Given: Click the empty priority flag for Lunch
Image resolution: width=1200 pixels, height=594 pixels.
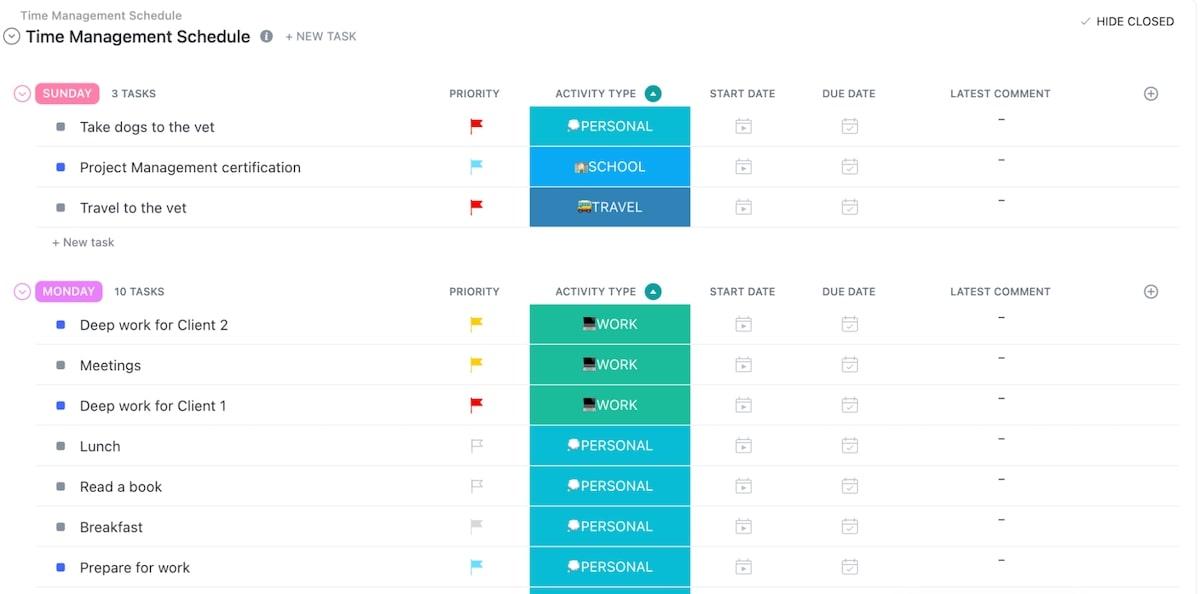Looking at the screenshot, I should (477, 446).
